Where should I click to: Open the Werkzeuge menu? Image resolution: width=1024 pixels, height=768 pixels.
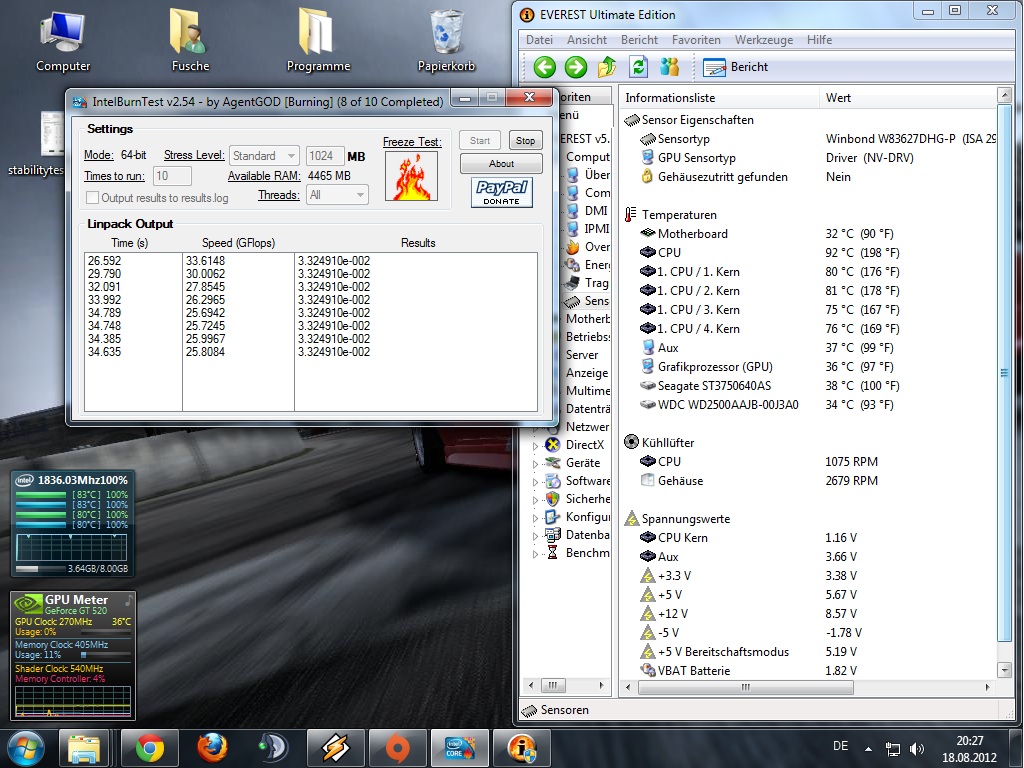[x=764, y=40]
